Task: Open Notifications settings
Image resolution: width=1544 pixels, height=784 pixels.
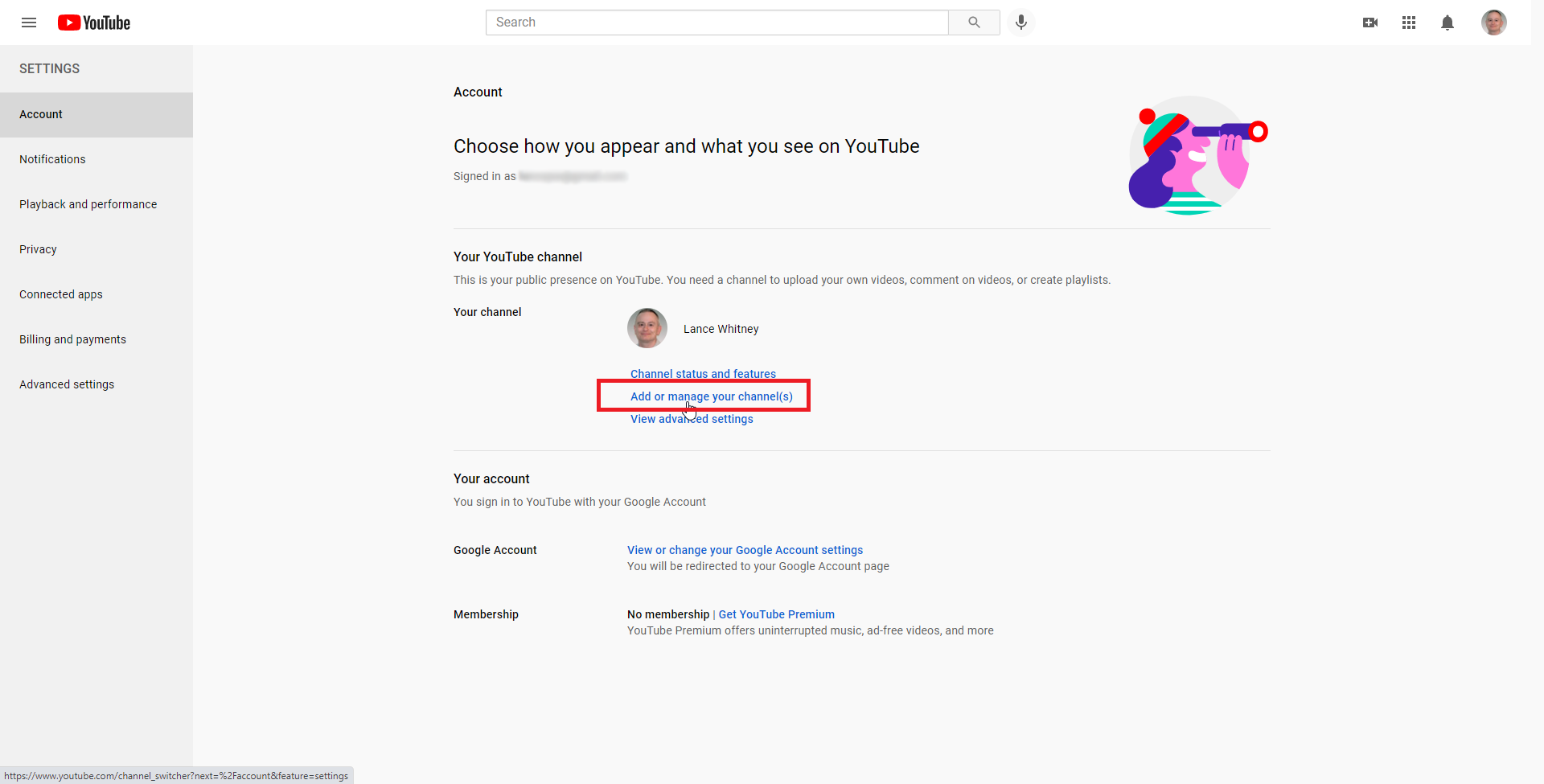Action: 96,160
